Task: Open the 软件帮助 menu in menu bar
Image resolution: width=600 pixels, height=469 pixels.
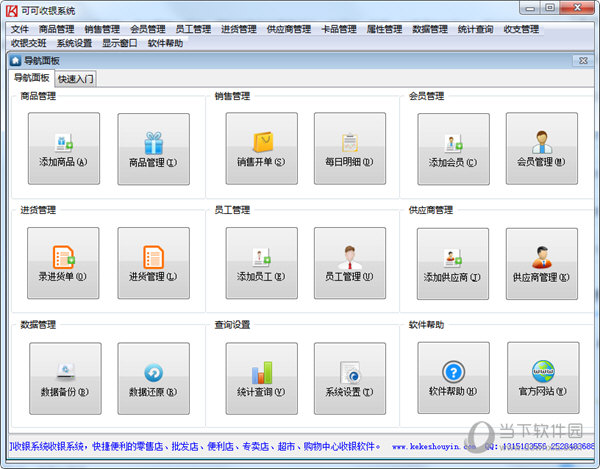Action: click(x=165, y=43)
